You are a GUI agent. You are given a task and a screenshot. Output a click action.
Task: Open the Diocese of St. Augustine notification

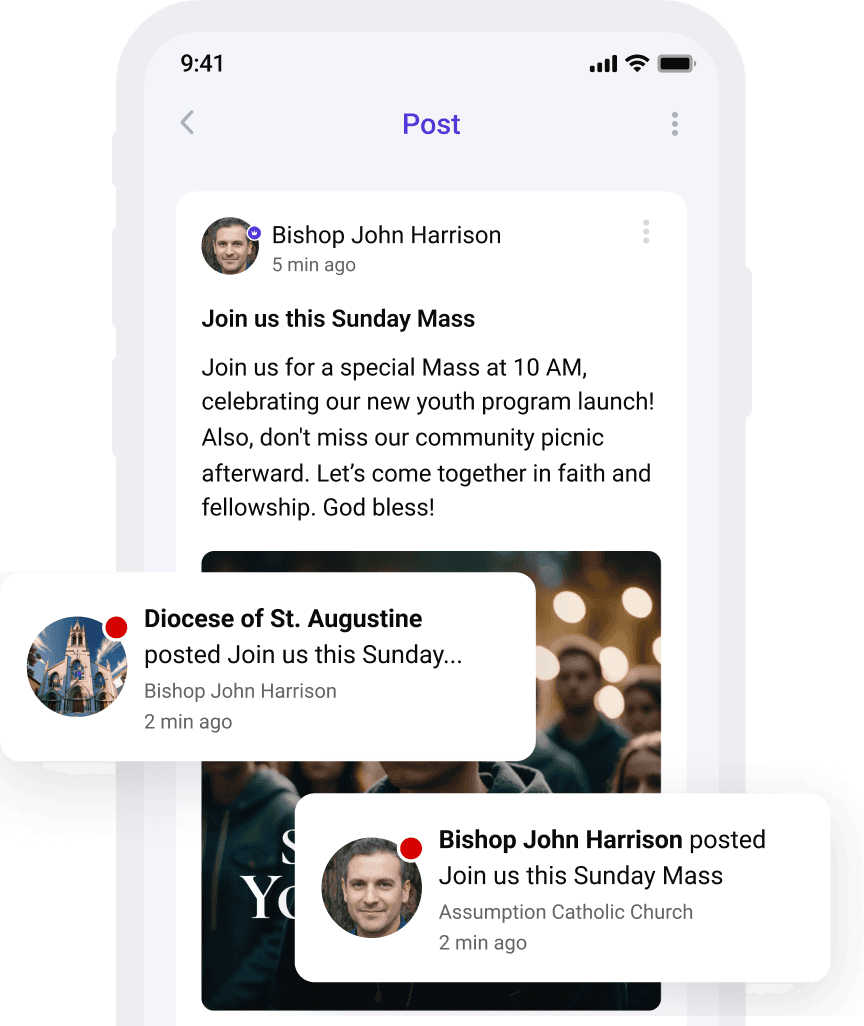tap(268, 667)
